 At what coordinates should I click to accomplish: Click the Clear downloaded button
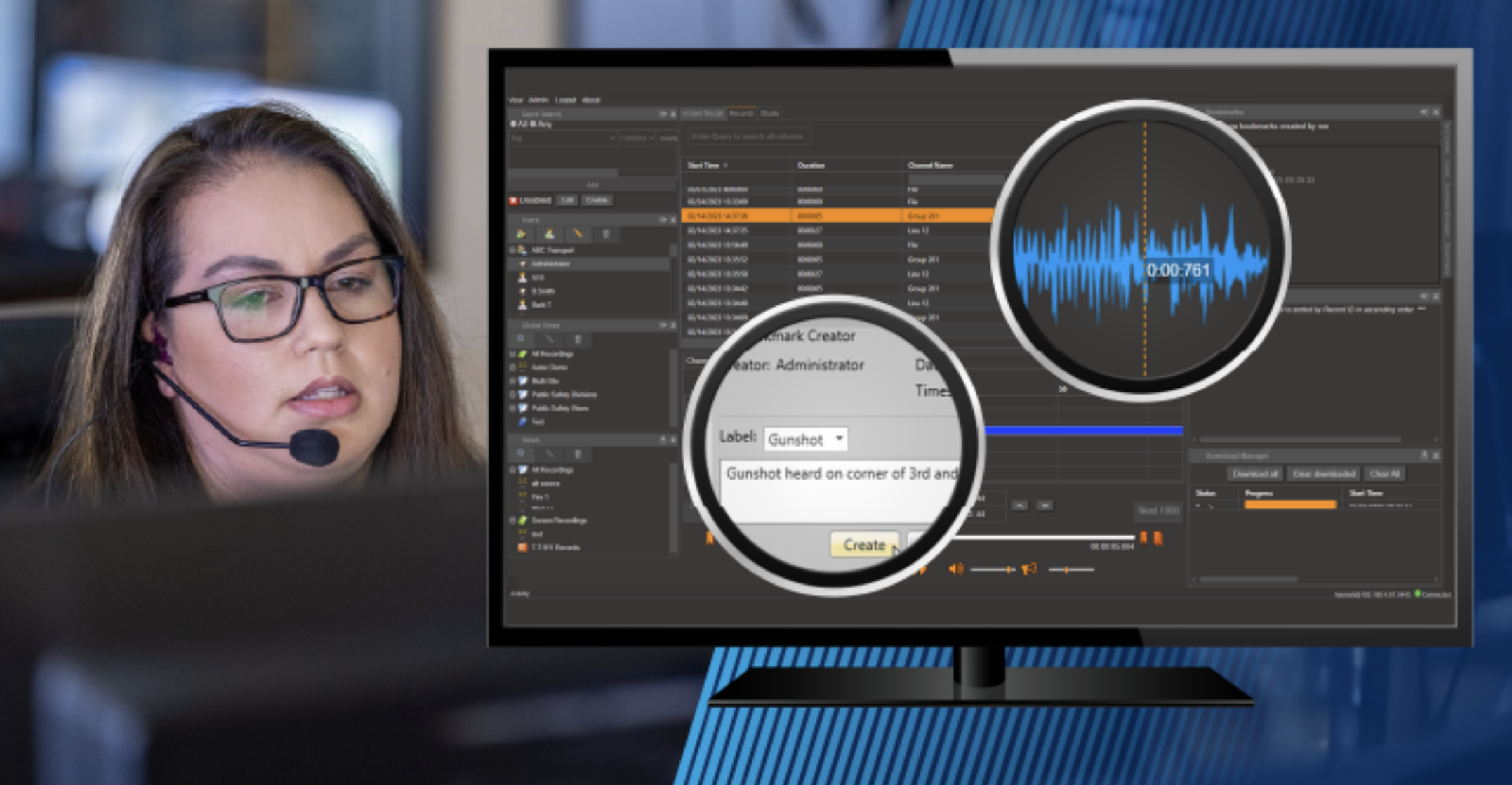pyautogui.click(x=1323, y=474)
